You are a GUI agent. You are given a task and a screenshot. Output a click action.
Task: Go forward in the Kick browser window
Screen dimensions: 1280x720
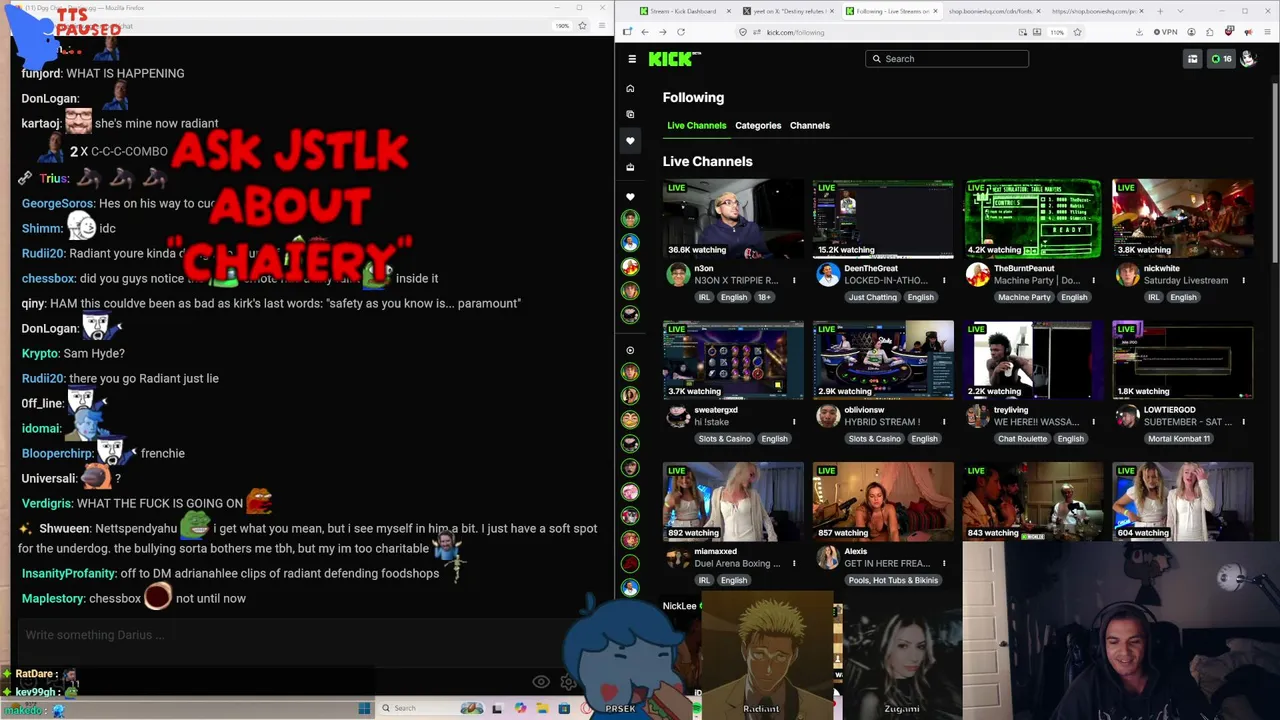tap(662, 32)
